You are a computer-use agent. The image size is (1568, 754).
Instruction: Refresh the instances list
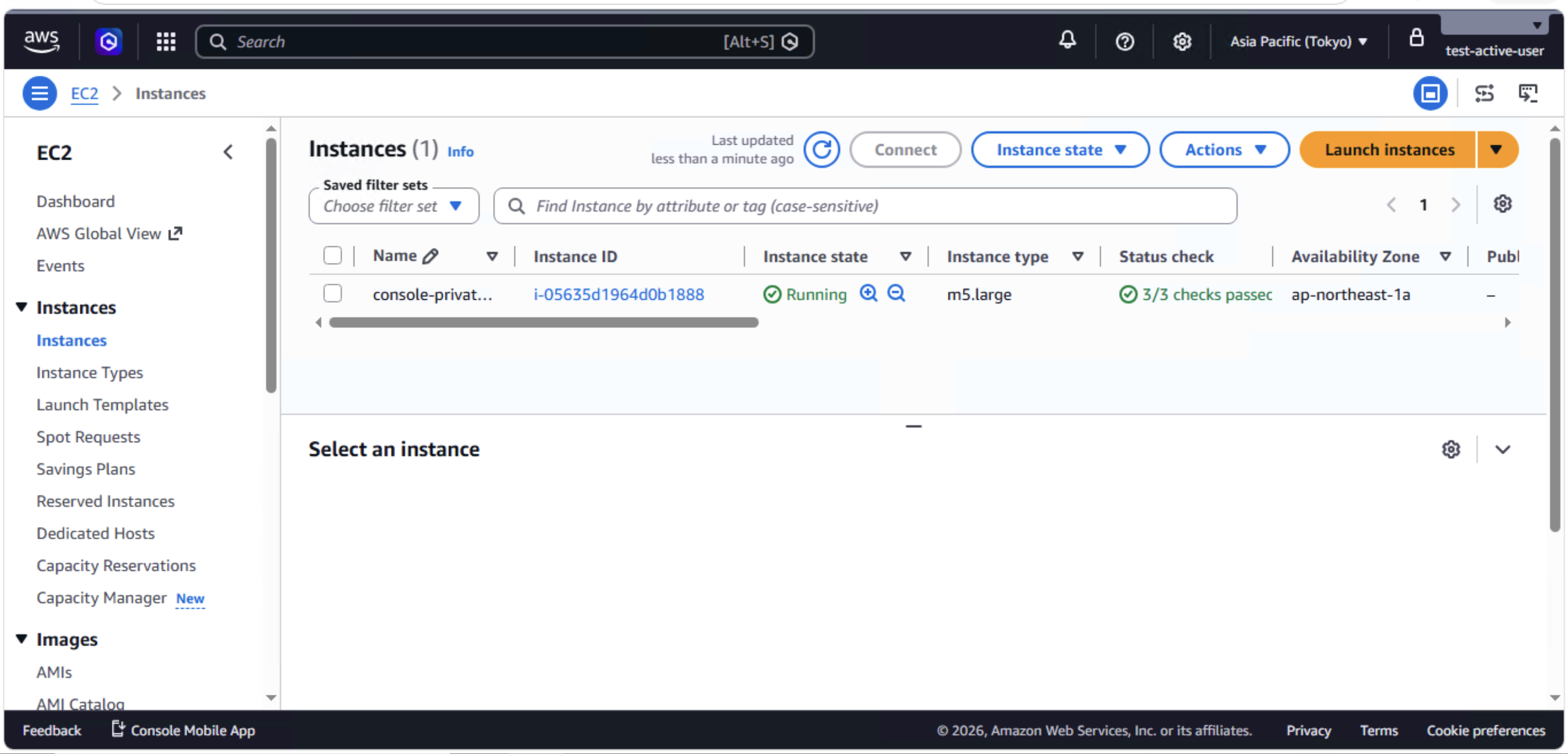coord(821,150)
